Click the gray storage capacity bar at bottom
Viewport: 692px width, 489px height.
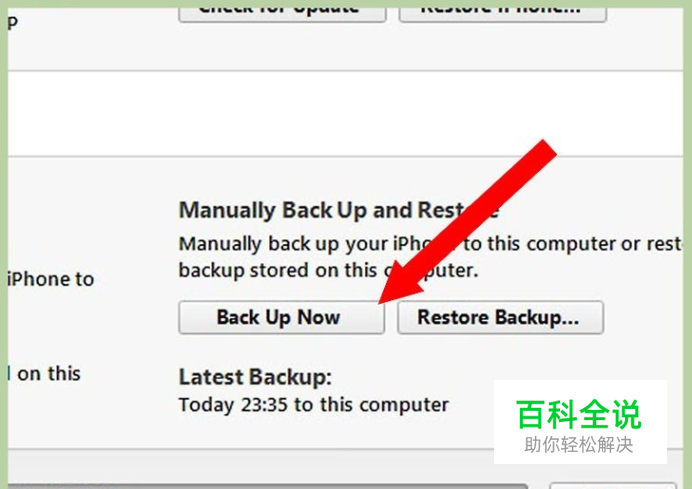[268, 486]
